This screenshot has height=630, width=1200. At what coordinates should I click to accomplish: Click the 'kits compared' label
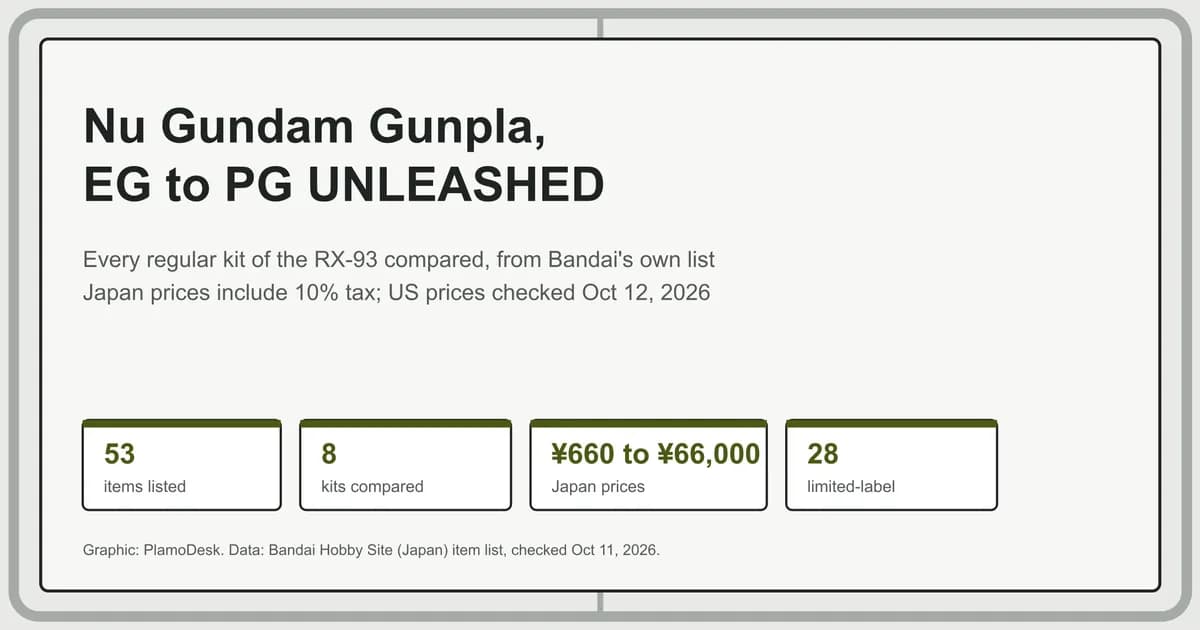[372, 487]
